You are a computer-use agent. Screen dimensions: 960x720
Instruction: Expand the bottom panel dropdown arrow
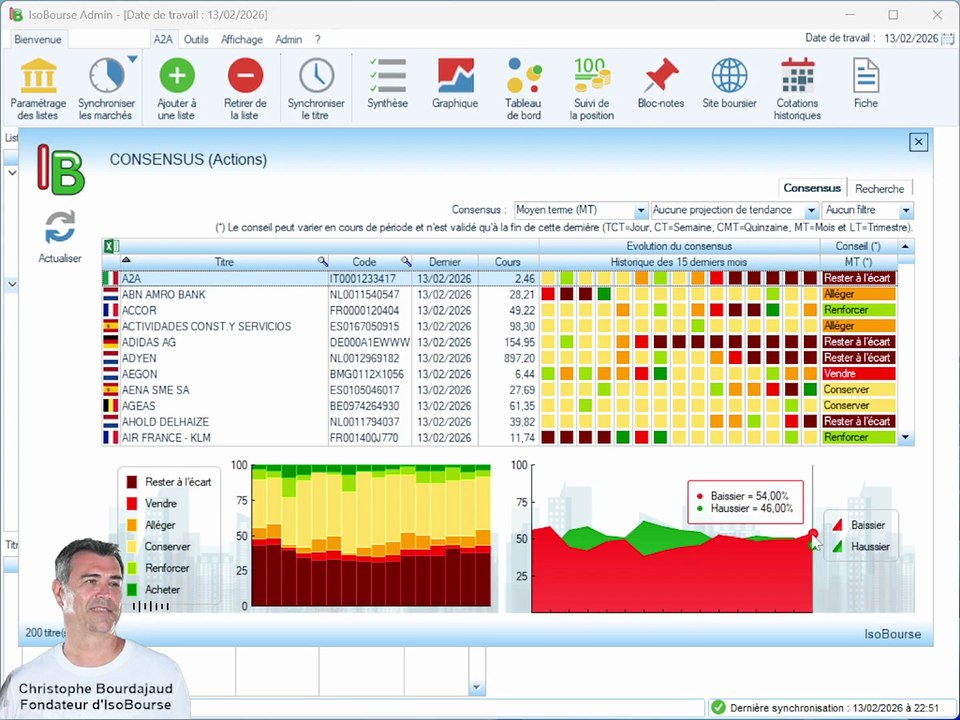477,688
